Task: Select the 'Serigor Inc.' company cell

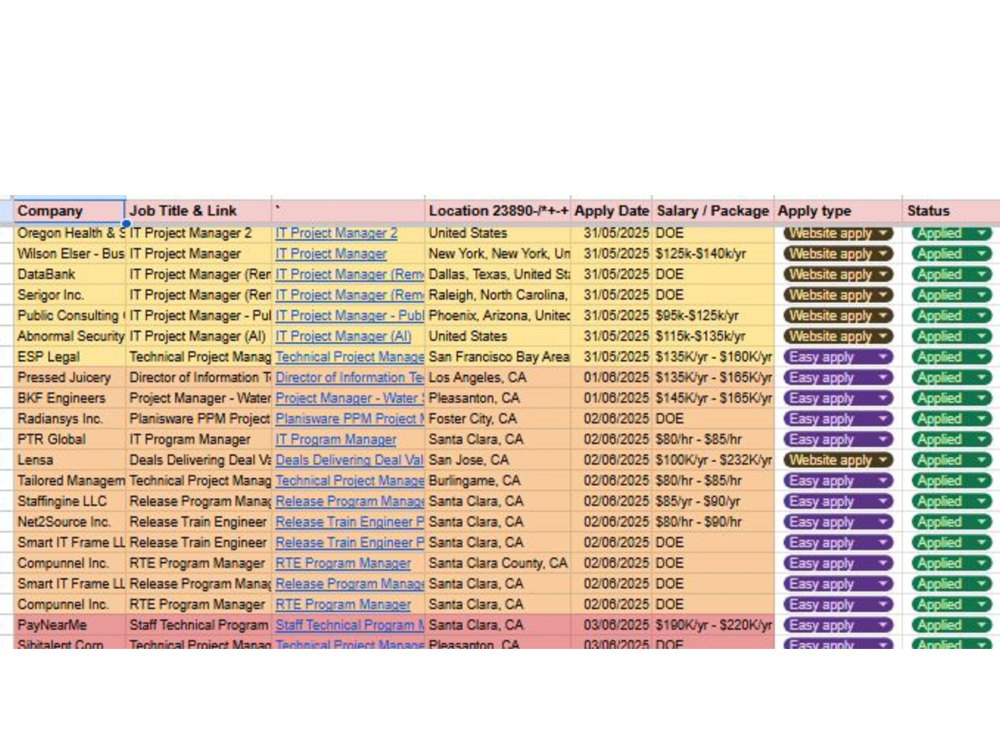Action: pyautogui.click(x=70, y=295)
